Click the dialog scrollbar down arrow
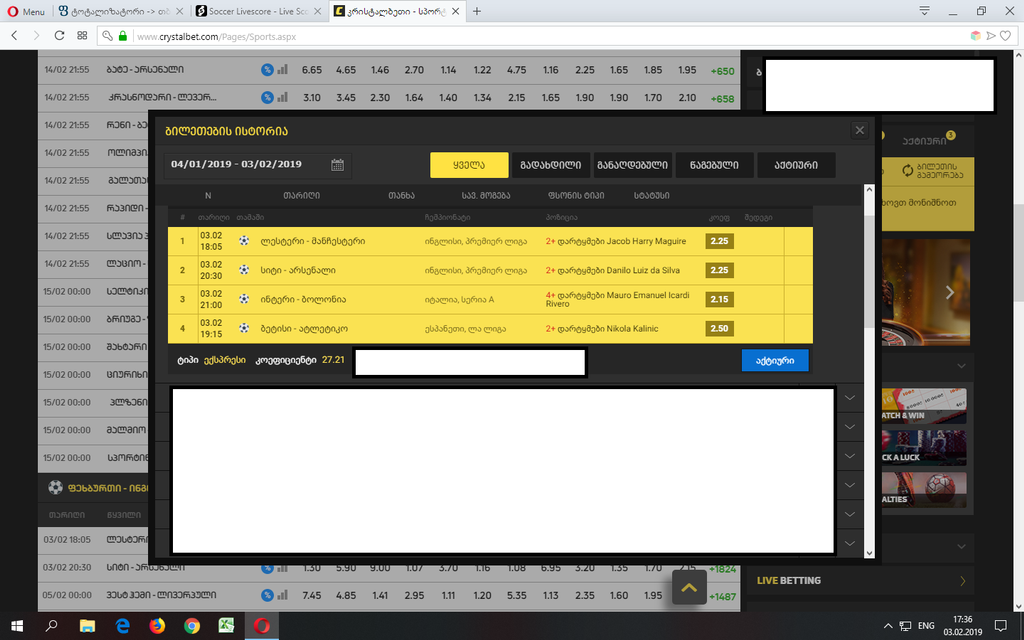 pos(869,552)
